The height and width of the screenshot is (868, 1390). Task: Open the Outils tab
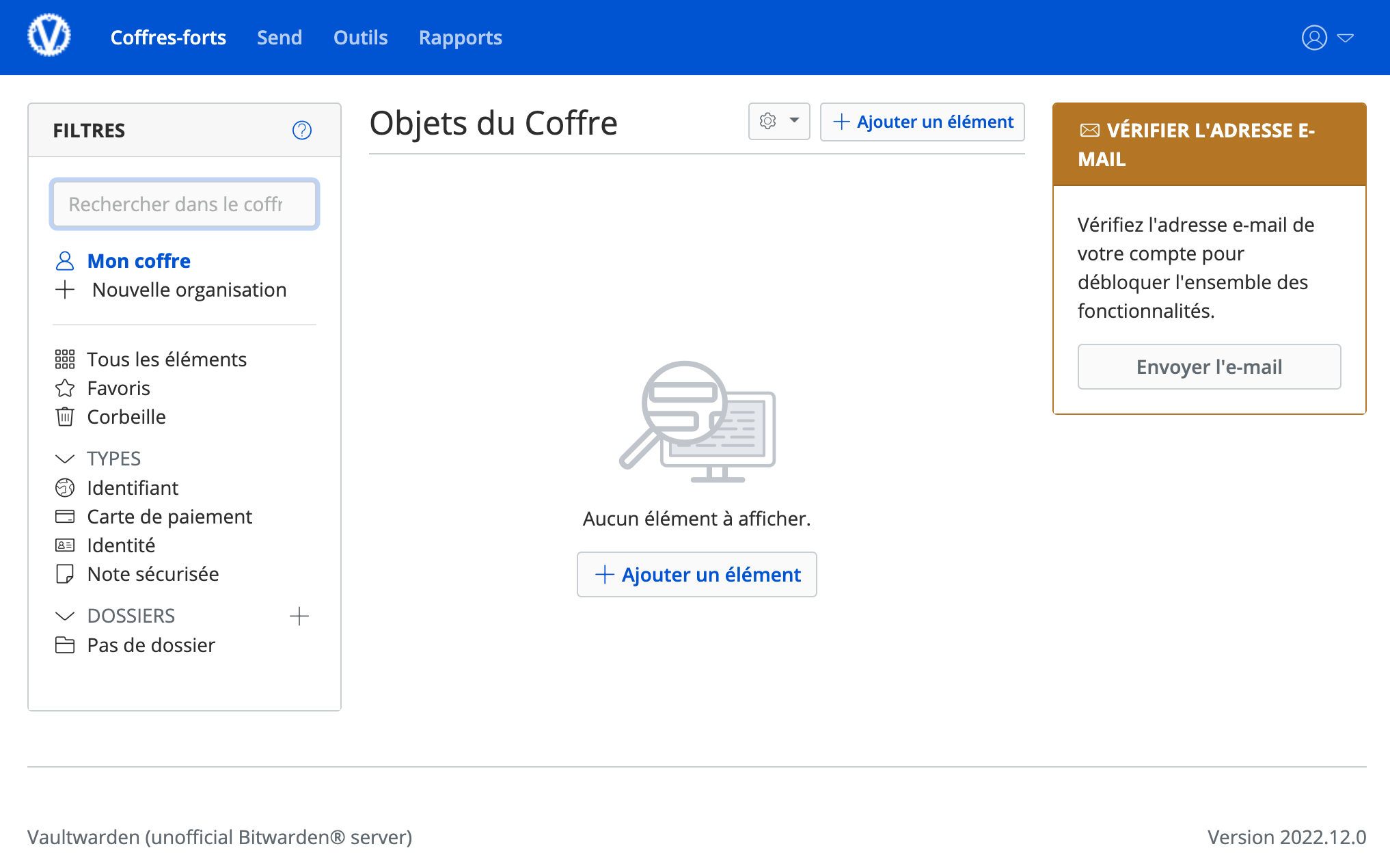coord(361,38)
